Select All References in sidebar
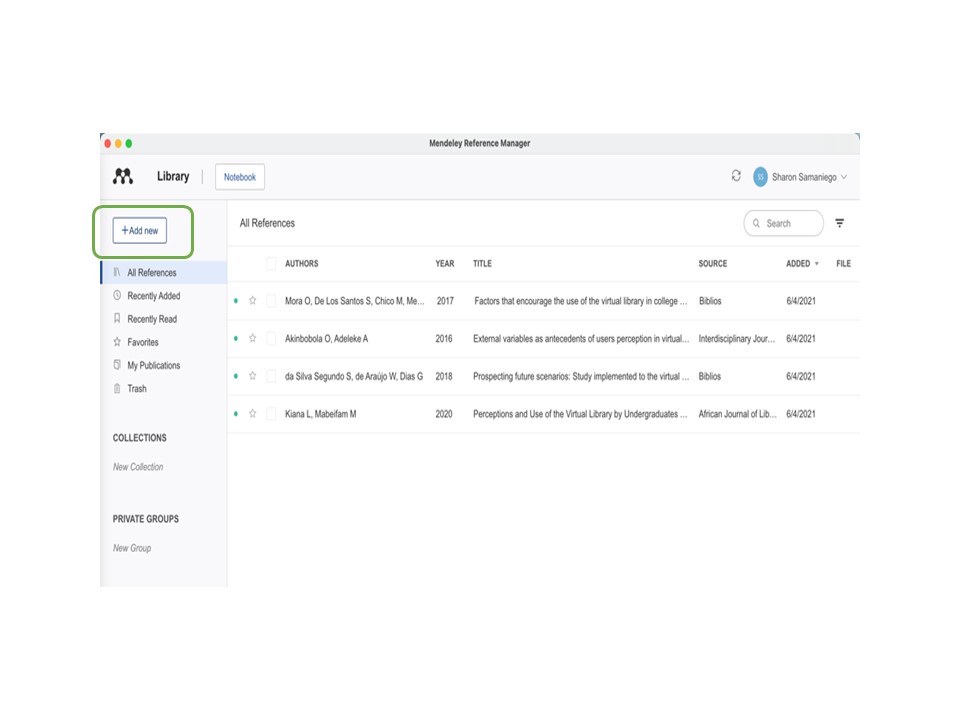 coord(164,272)
